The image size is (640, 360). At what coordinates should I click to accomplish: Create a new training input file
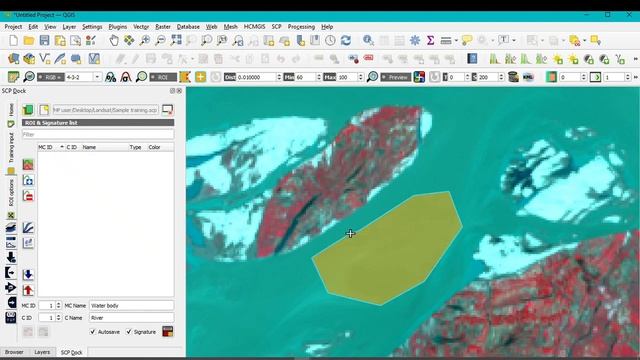44,109
